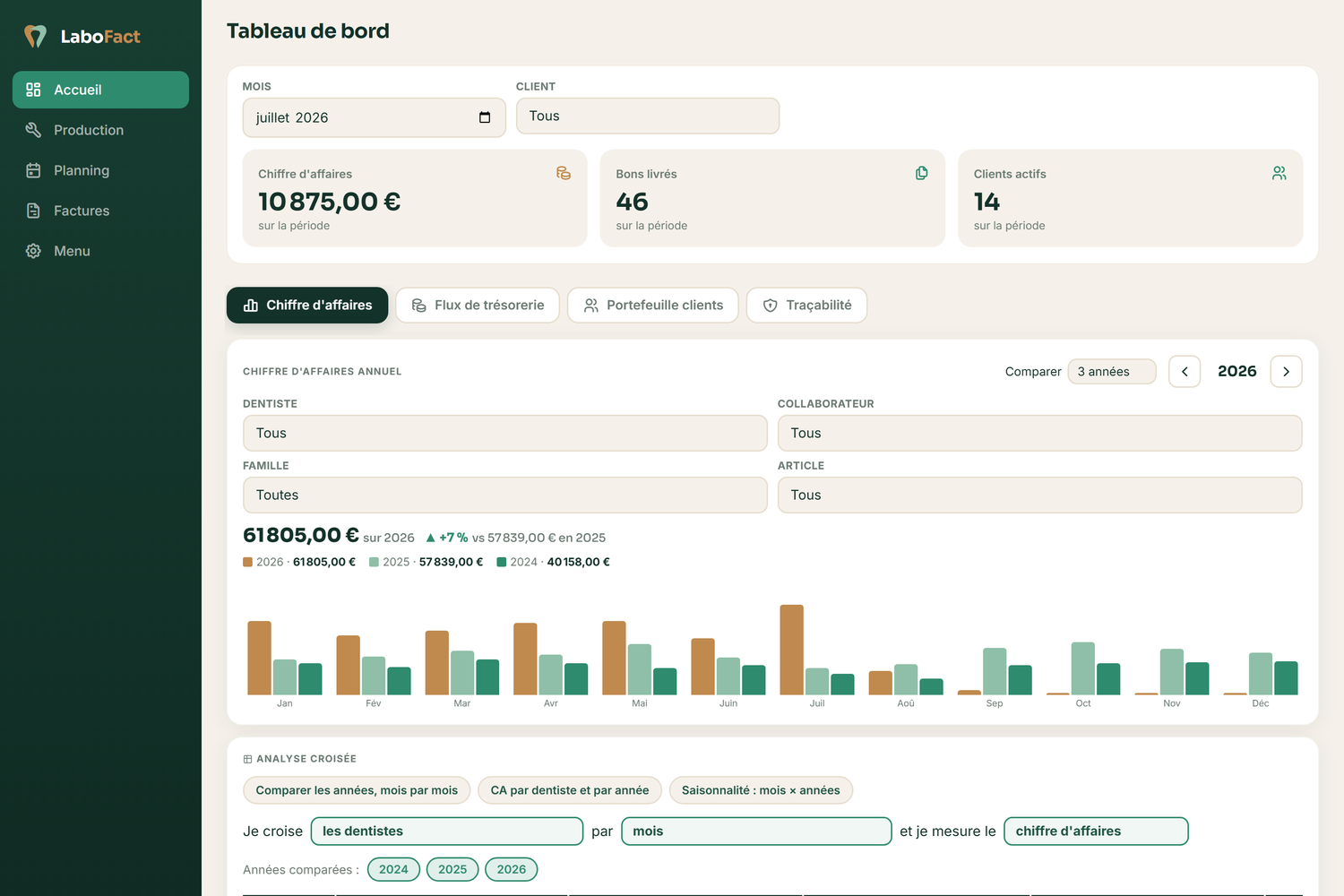
Task: Click the tall July 2026 orange bar
Action: coord(791,650)
